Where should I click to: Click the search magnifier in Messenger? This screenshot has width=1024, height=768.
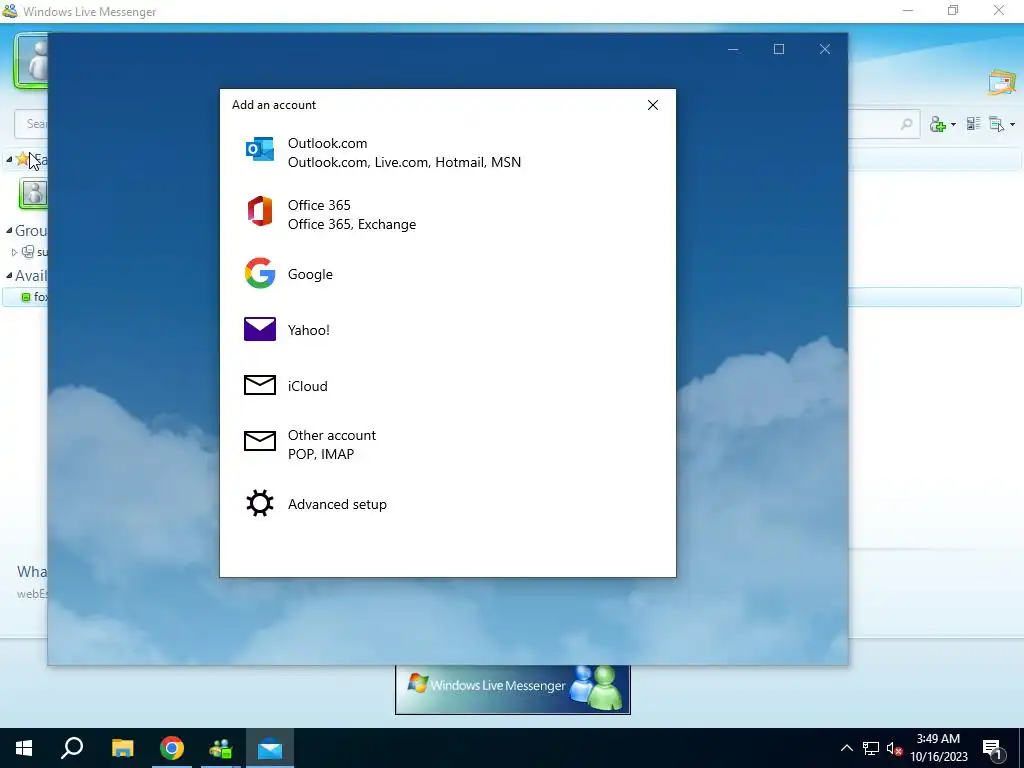click(906, 124)
